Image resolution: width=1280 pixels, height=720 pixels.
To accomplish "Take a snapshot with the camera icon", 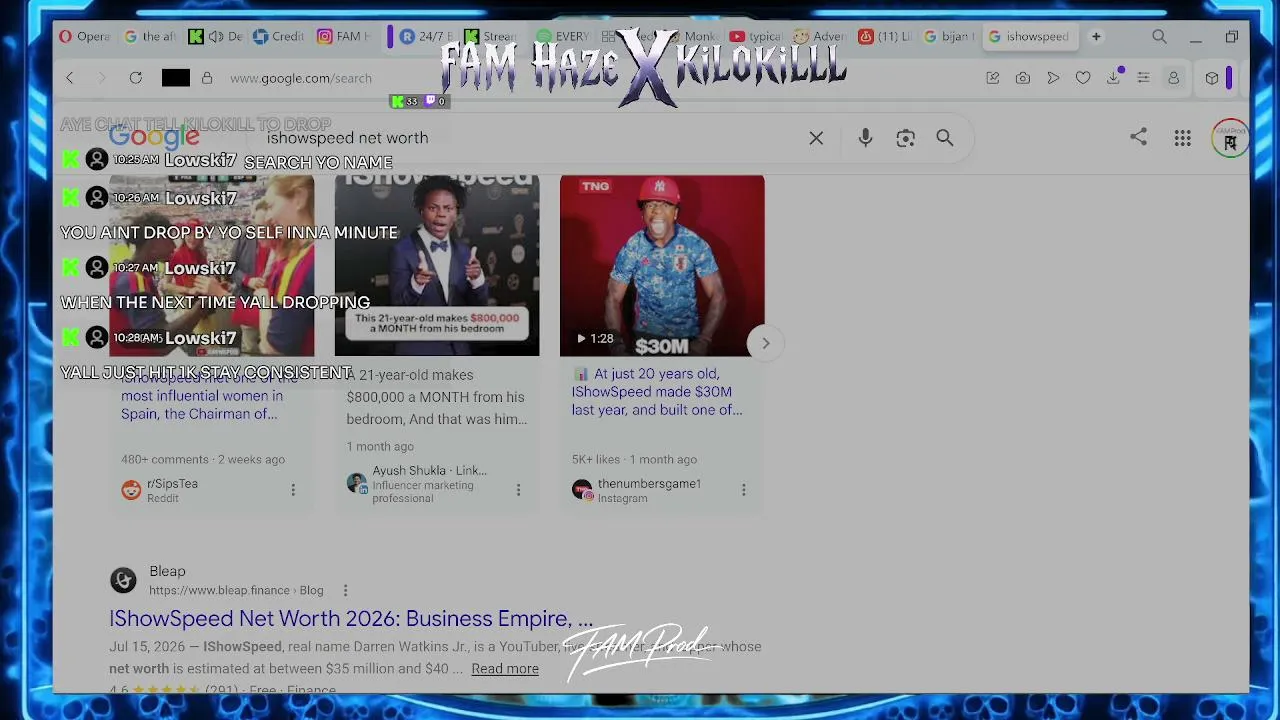I will pos(1023,78).
